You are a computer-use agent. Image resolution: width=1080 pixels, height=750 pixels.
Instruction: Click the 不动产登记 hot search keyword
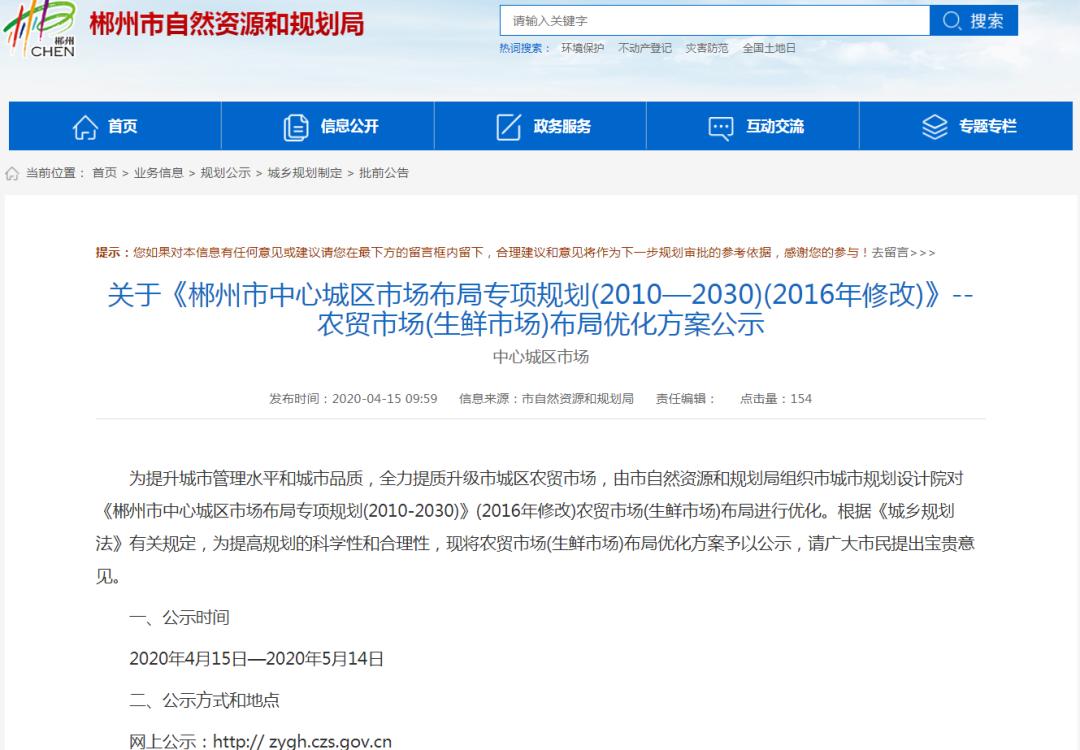pyautogui.click(x=644, y=47)
